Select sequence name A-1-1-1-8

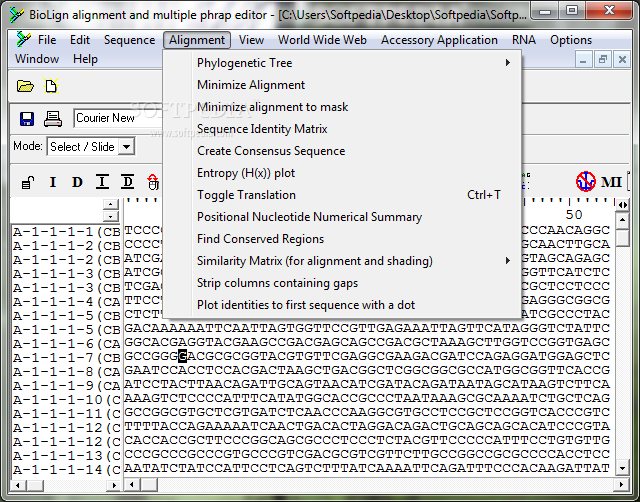[67, 371]
